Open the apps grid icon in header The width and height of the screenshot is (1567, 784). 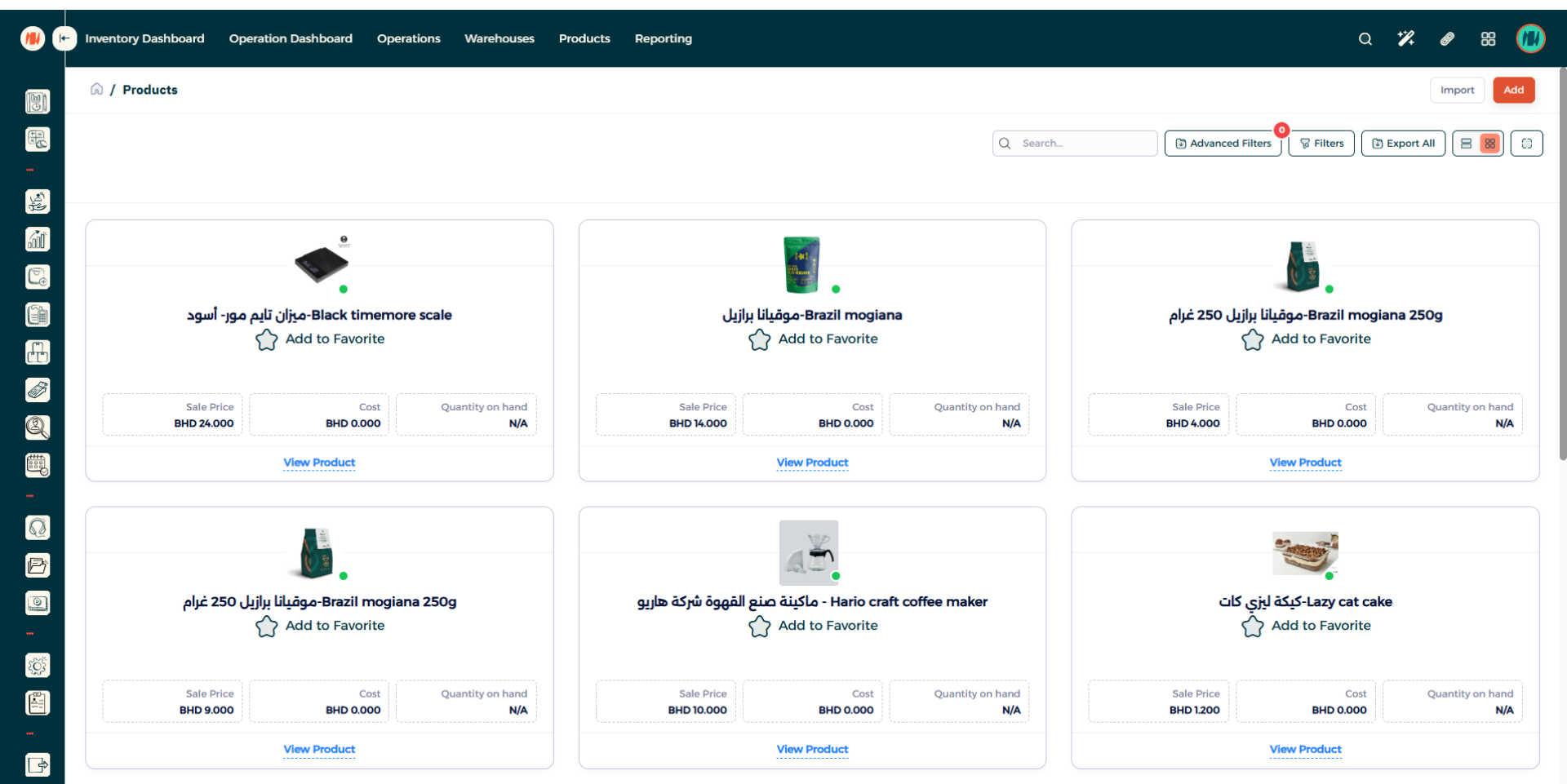[x=1488, y=38]
